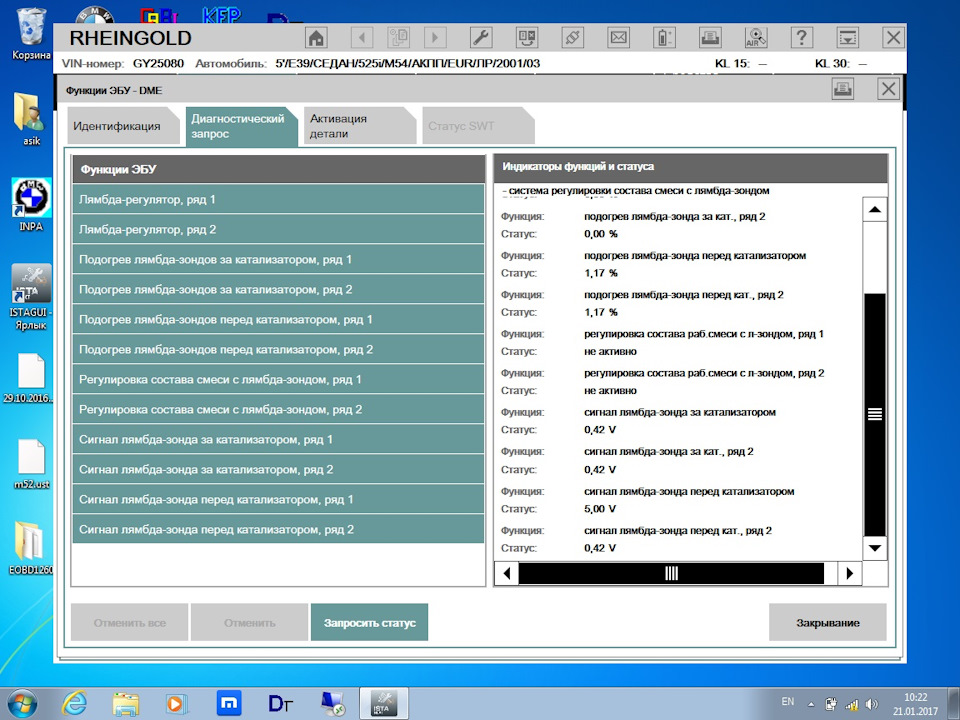The image size is (960, 720).
Task: Click the back arrow in RHEINGOLD toolbar
Action: point(362,38)
